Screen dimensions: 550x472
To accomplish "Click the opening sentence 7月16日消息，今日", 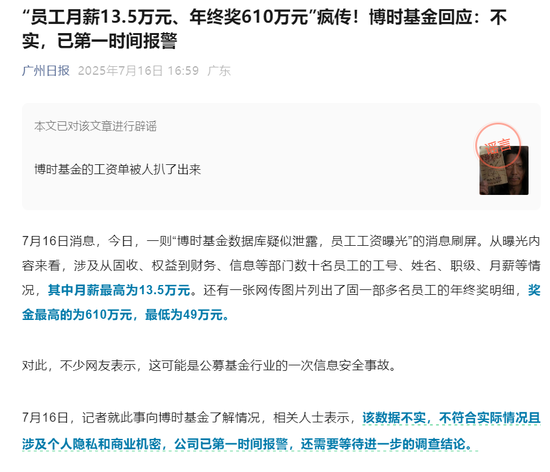I will [x=78, y=241].
